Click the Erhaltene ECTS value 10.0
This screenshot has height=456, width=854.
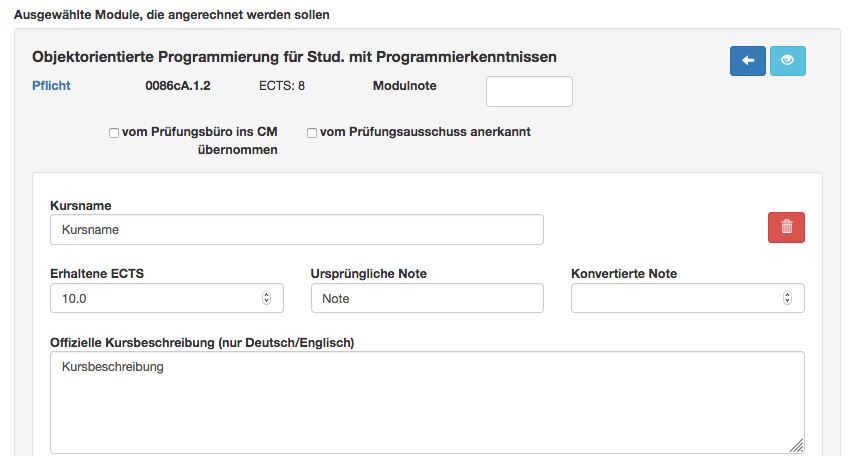74,299
